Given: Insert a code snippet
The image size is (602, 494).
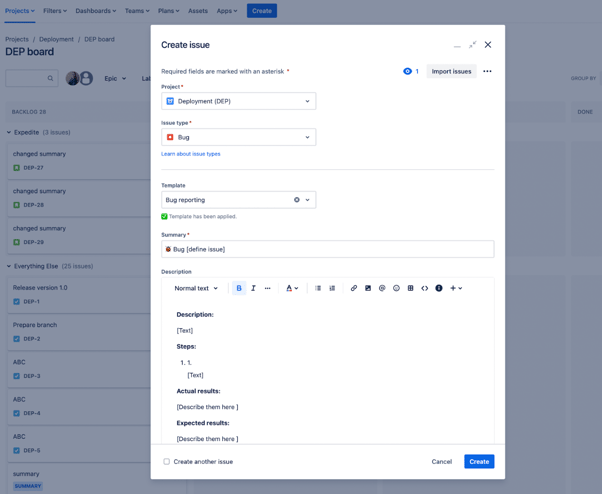Looking at the screenshot, I should tap(424, 288).
